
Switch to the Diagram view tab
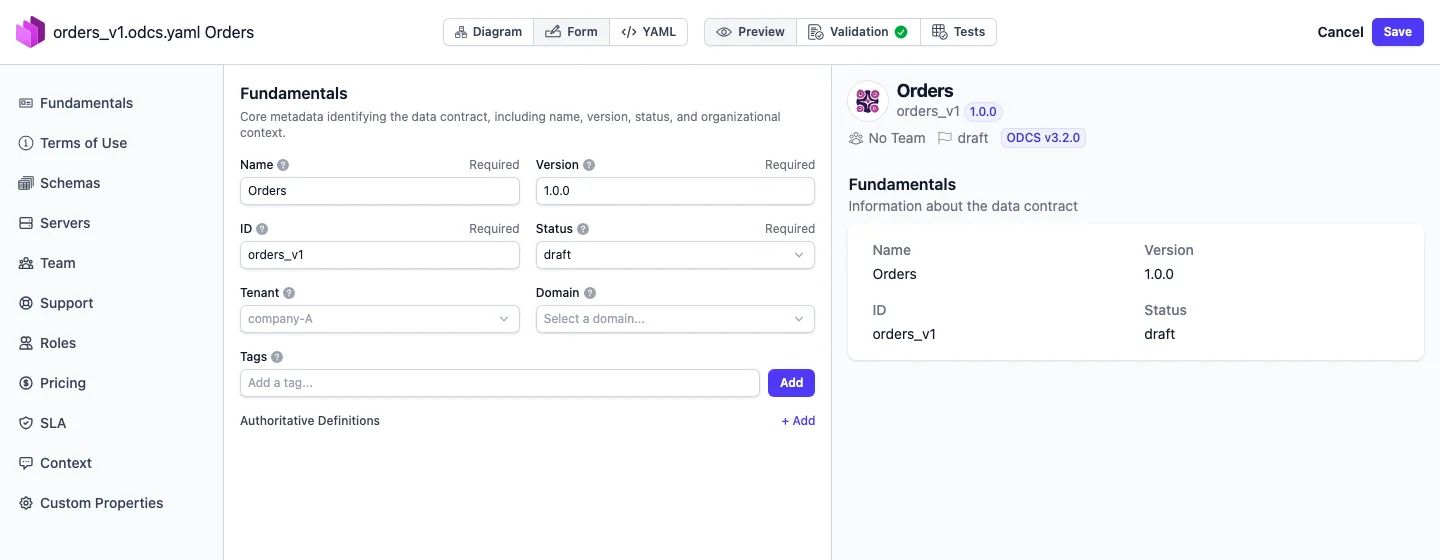pos(489,32)
